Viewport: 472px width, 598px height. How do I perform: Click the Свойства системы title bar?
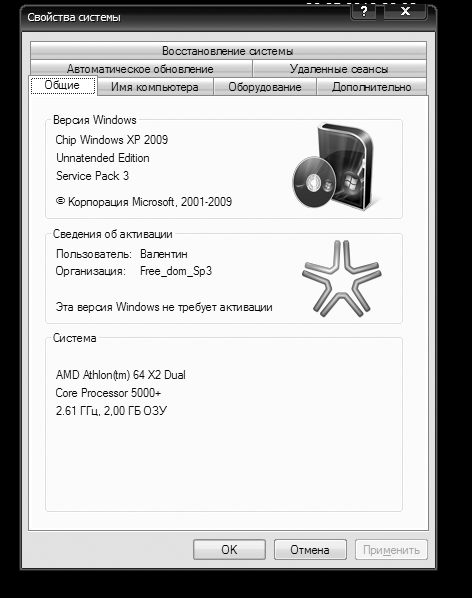coord(187,17)
